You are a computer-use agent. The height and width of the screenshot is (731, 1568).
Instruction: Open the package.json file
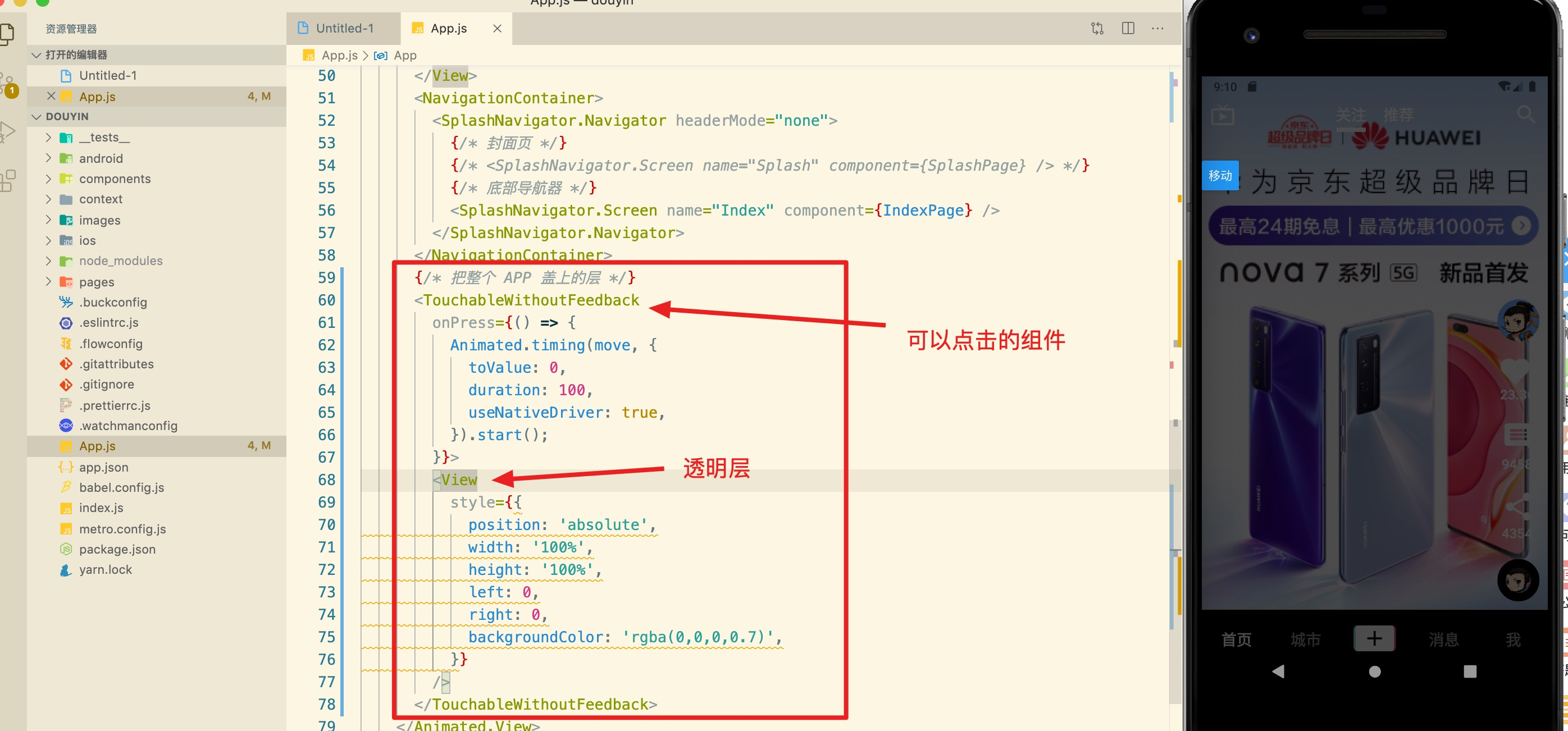coord(157,549)
